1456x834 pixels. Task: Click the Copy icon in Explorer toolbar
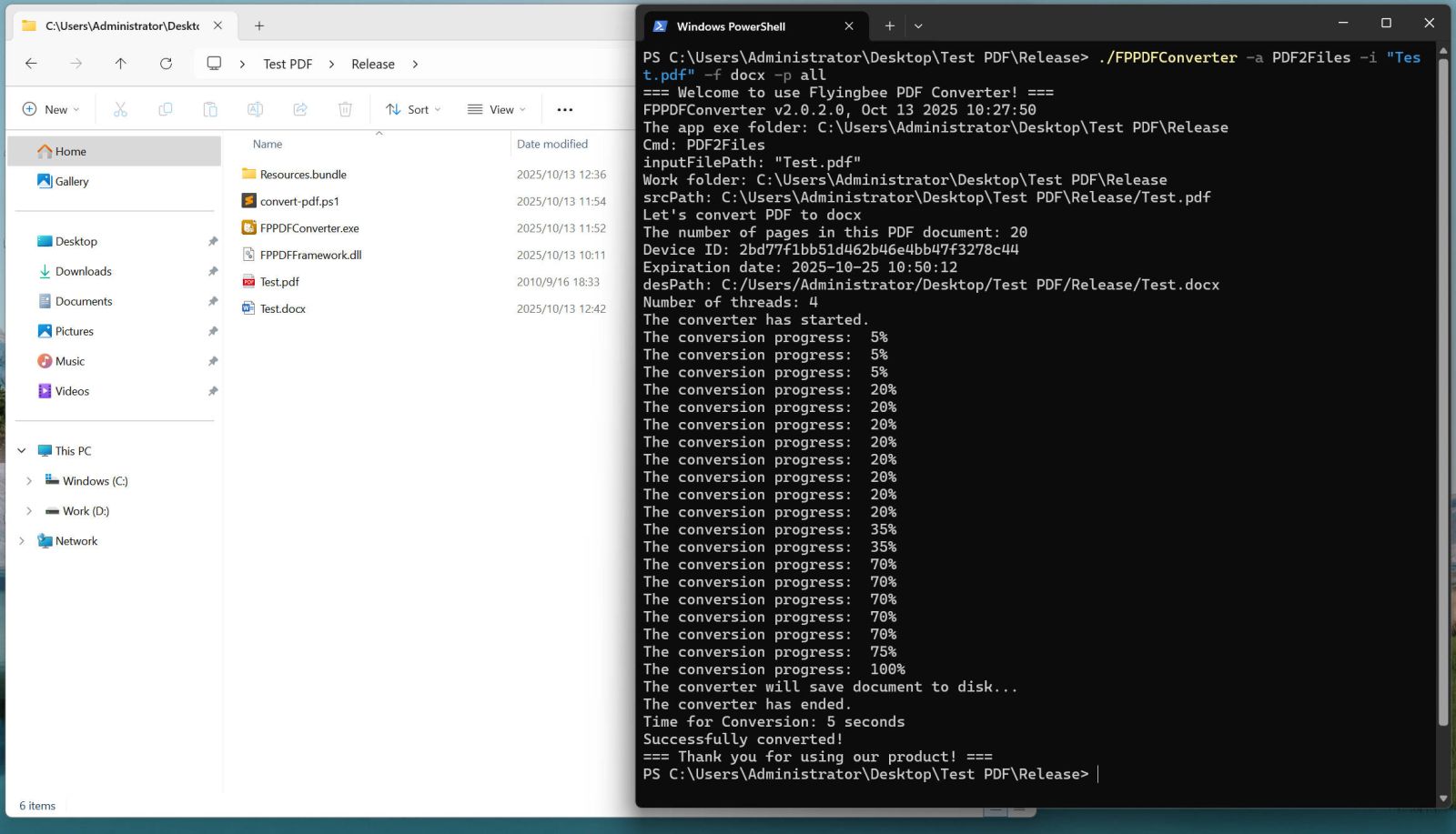click(165, 109)
